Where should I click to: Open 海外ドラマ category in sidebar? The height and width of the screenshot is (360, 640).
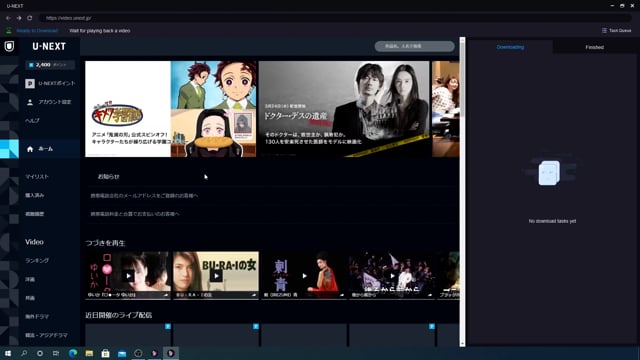(37, 316)
